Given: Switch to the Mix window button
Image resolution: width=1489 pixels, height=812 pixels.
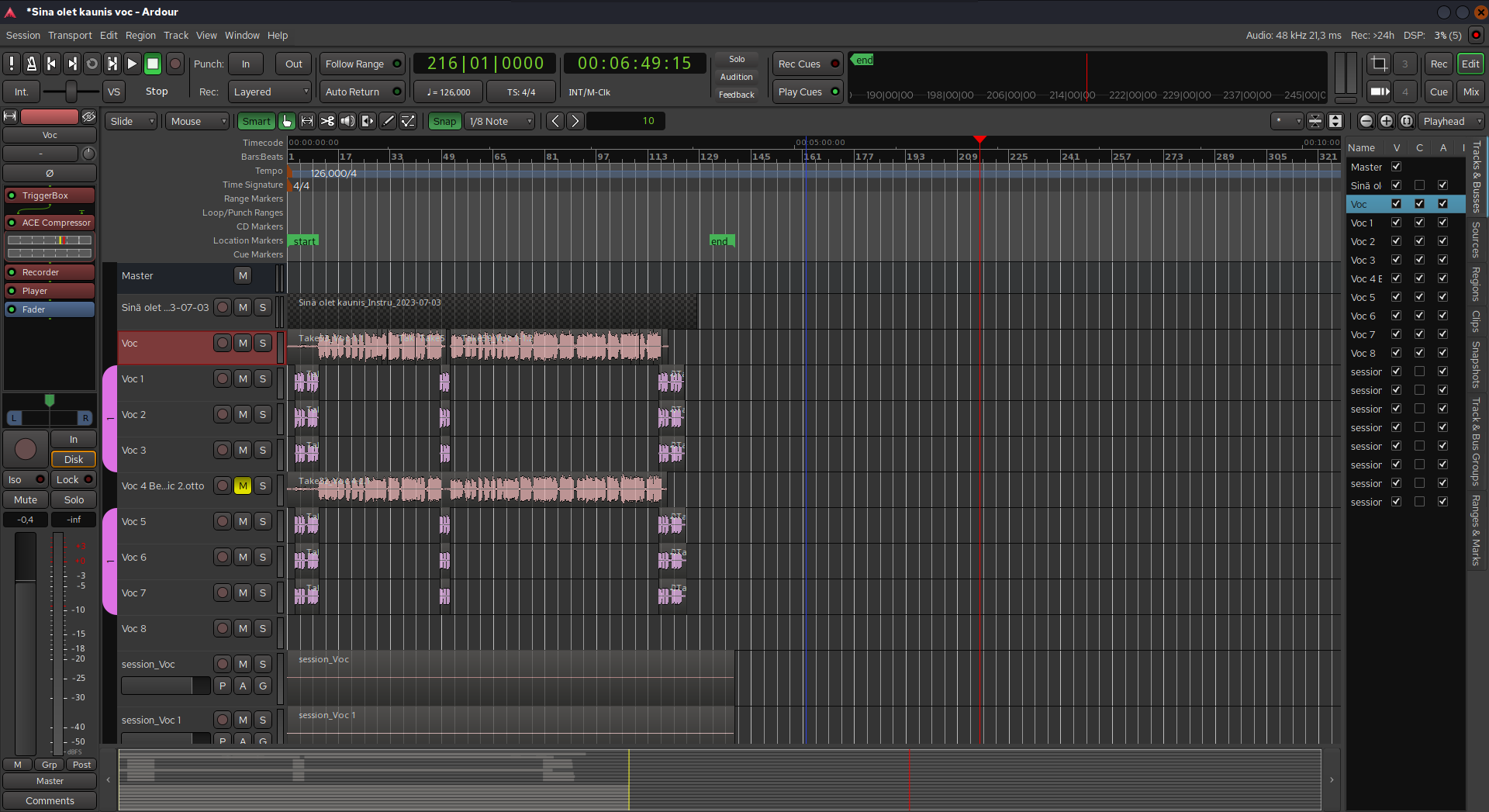Looking at the screenshot, I should point(1470,92).
